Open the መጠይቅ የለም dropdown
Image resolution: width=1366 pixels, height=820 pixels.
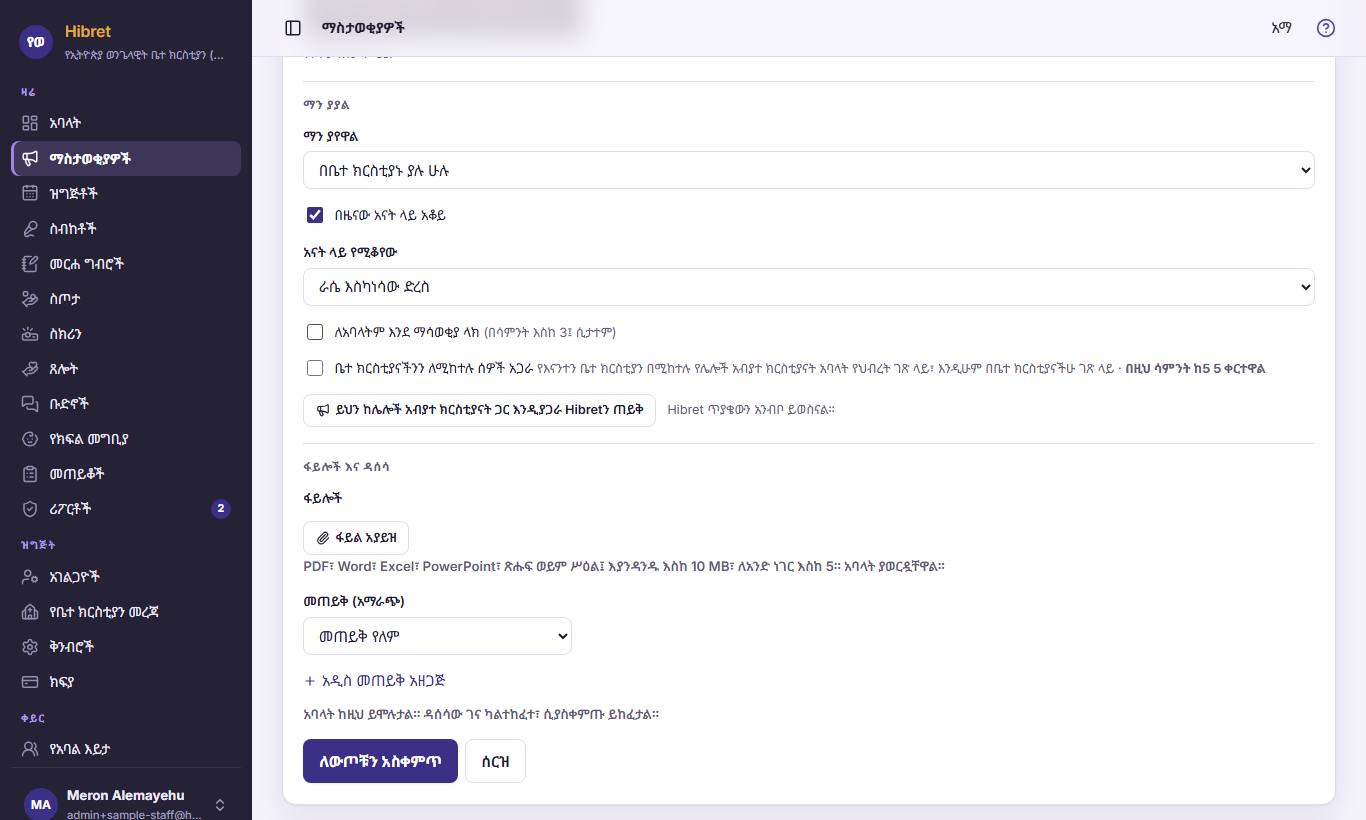pos(437,636)
